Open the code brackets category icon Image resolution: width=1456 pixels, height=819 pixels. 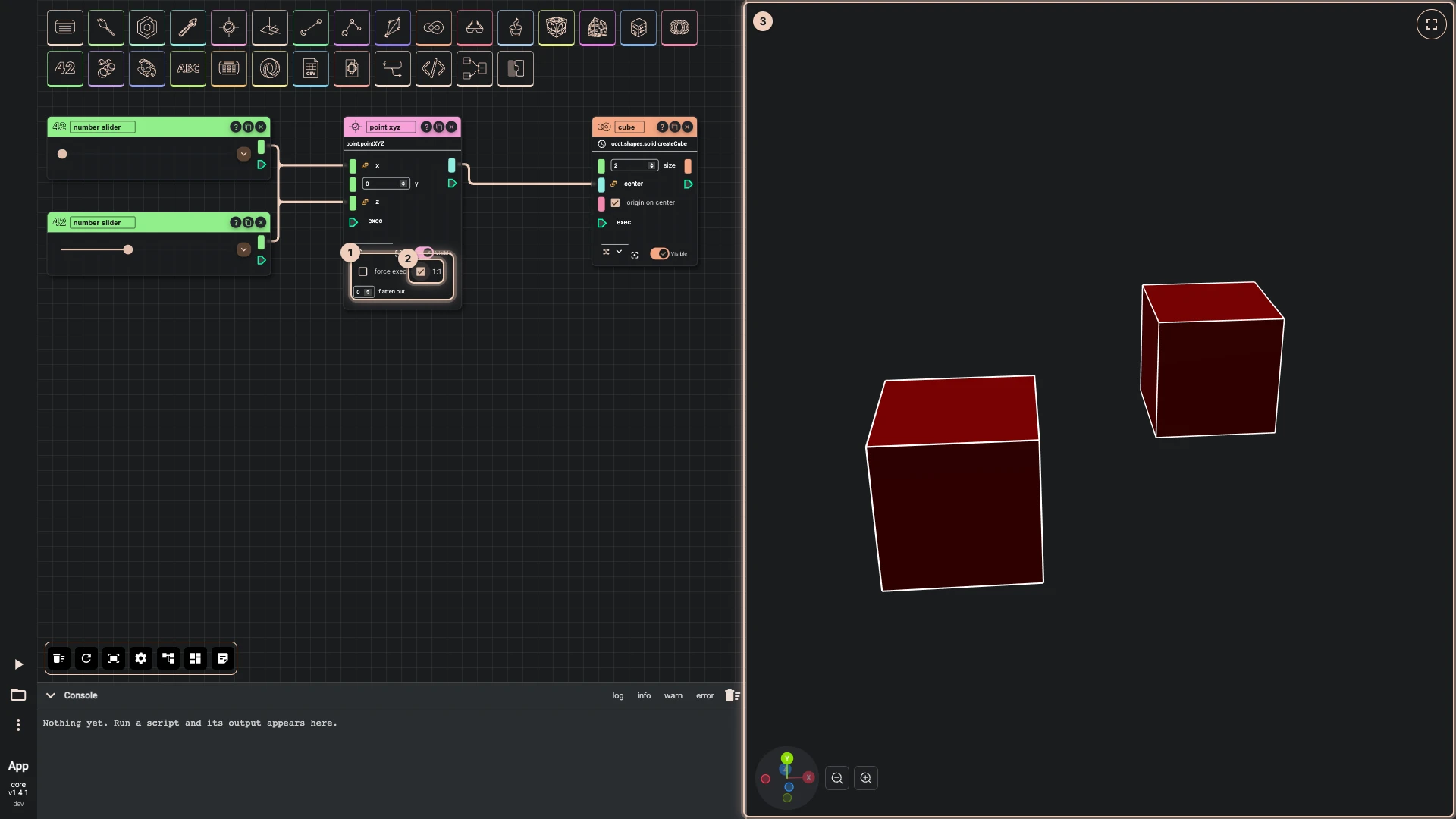click(434, 68)
